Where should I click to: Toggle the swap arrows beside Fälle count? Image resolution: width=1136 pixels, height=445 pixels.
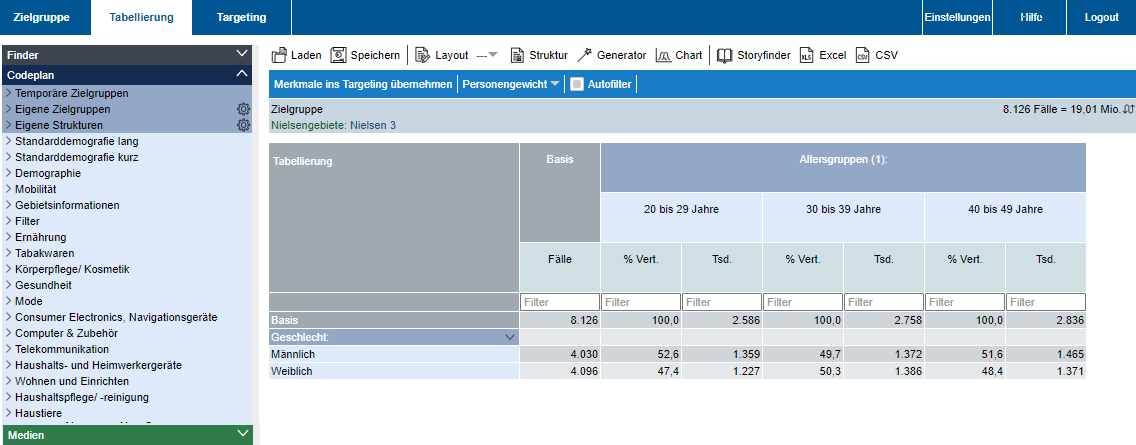tap(1128, 108)
